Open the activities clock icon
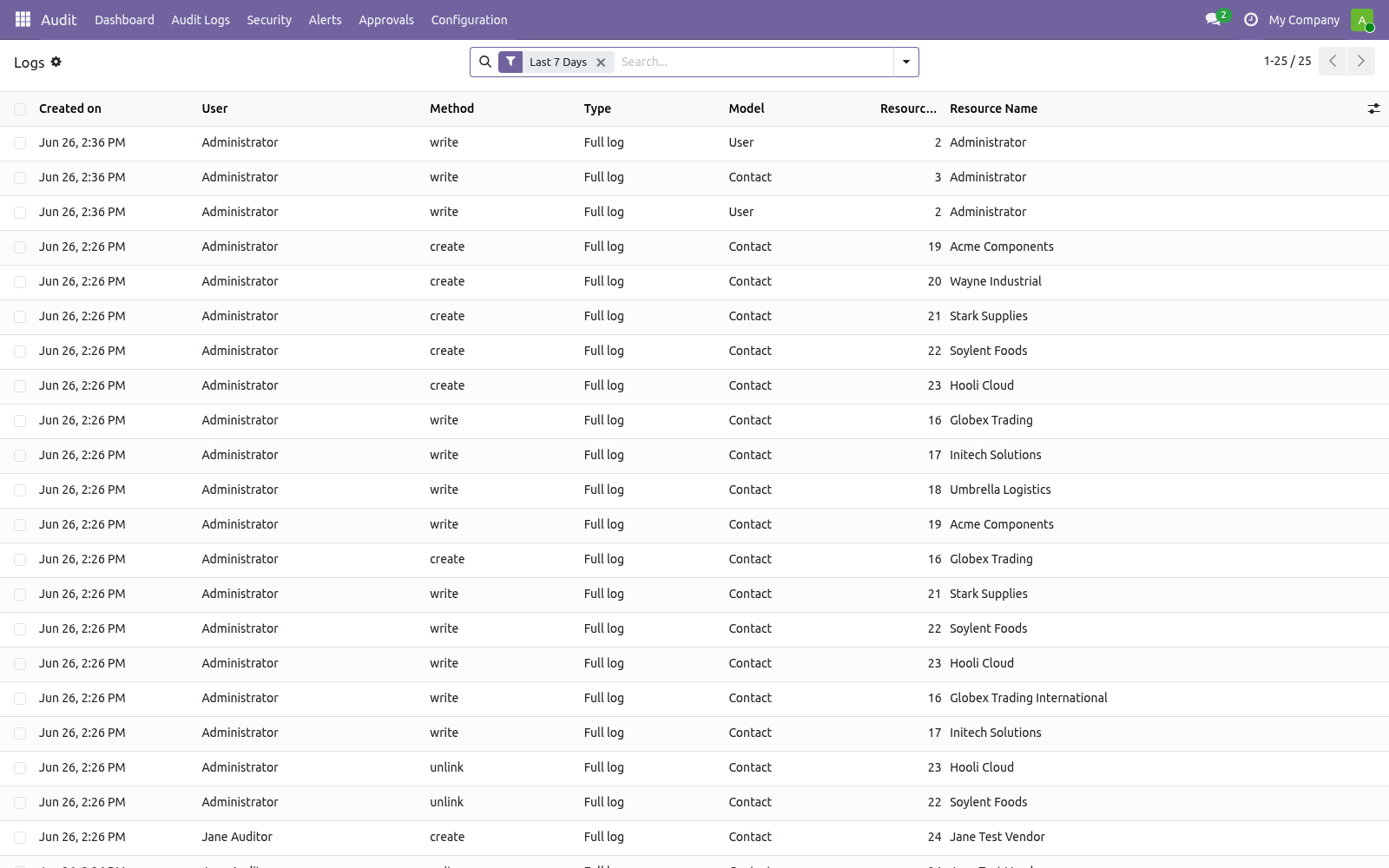 click(1251, 19)
